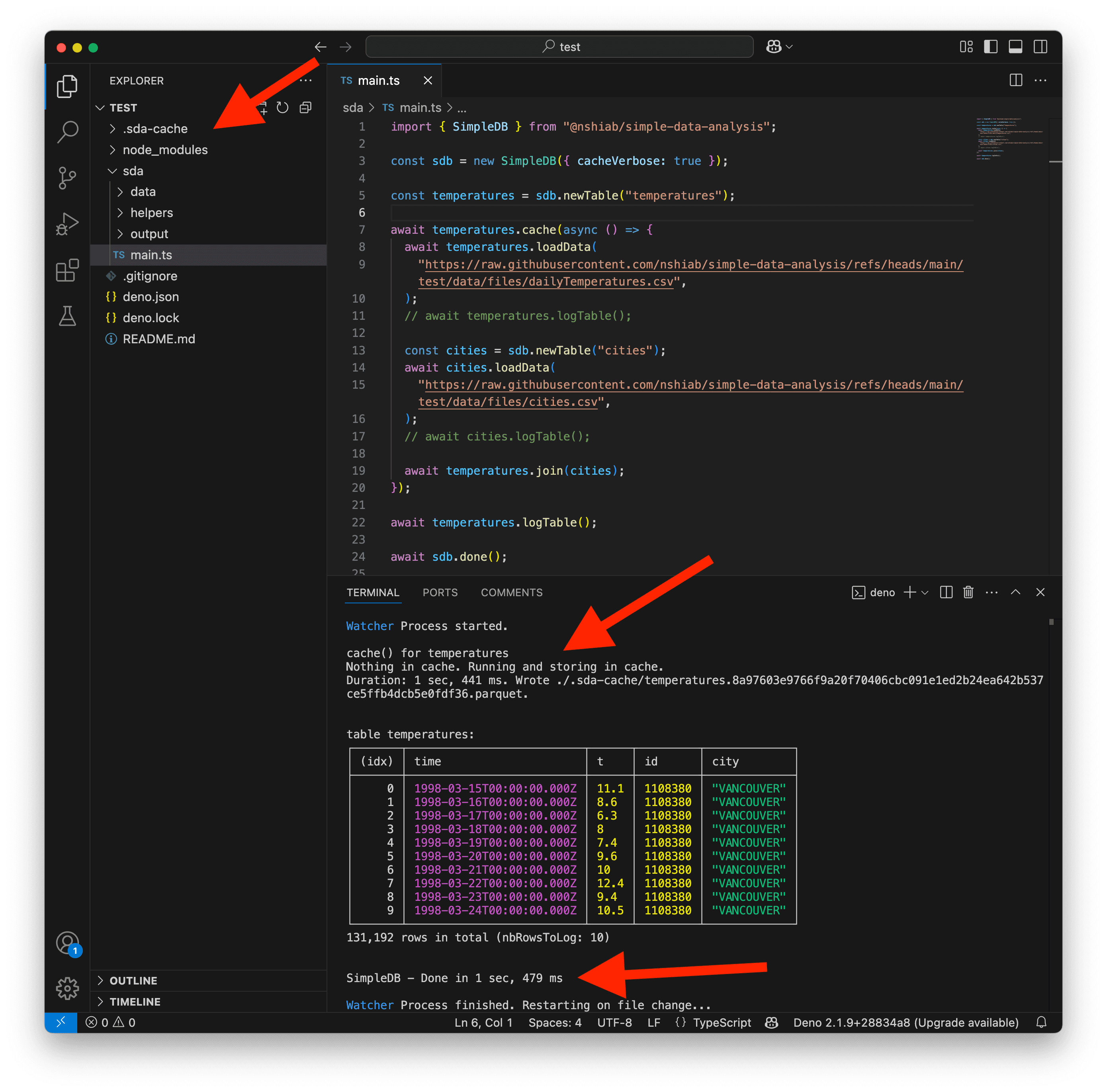Click the Copilot status bar icon
The height and width of the screenshot is (1092, 1107).
tap(772, 1023)
